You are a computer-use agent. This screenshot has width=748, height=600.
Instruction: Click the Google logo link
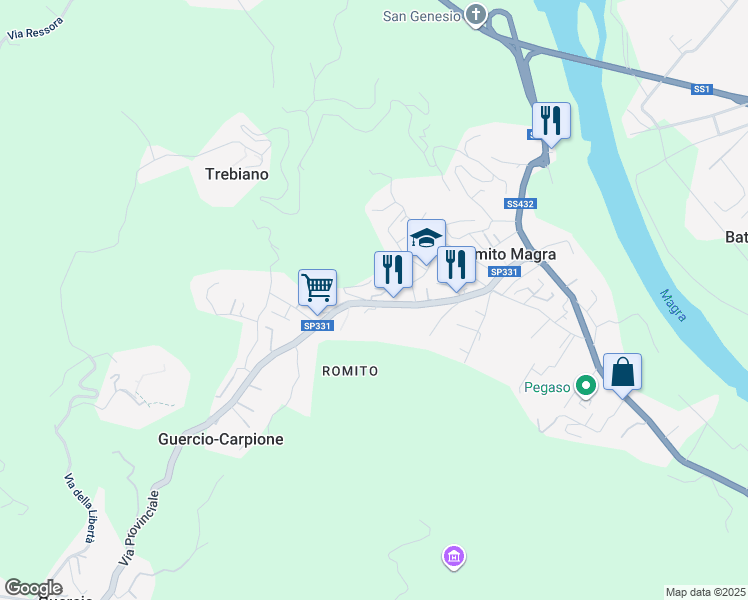(33, 588)
